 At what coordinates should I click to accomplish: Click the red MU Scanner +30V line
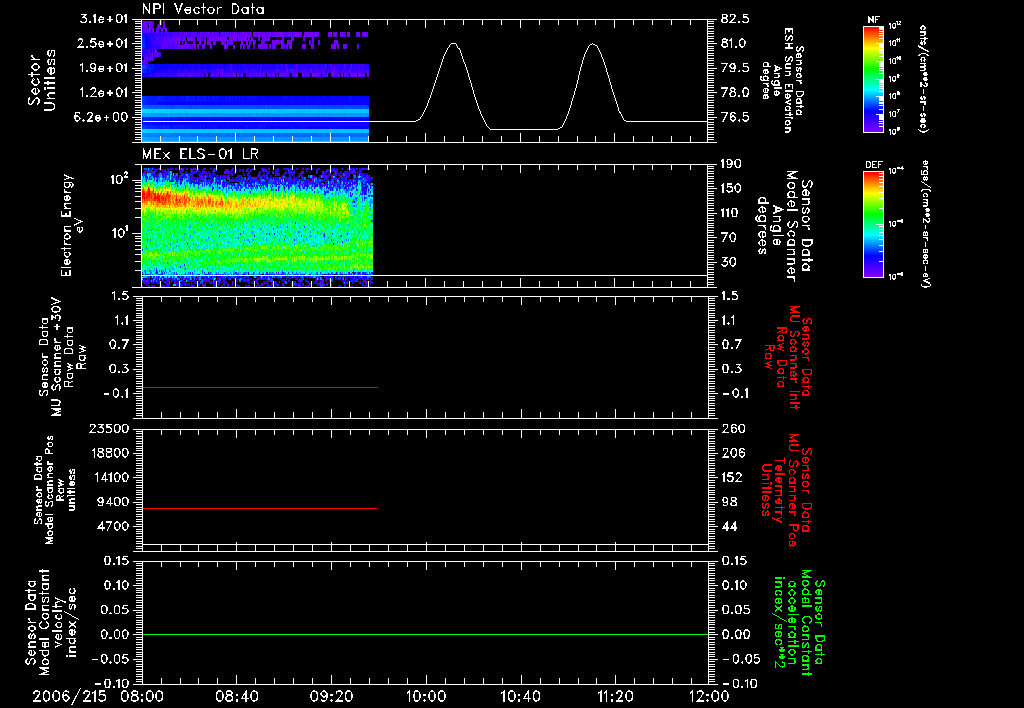pyautogui.click(x=260, y=387)
